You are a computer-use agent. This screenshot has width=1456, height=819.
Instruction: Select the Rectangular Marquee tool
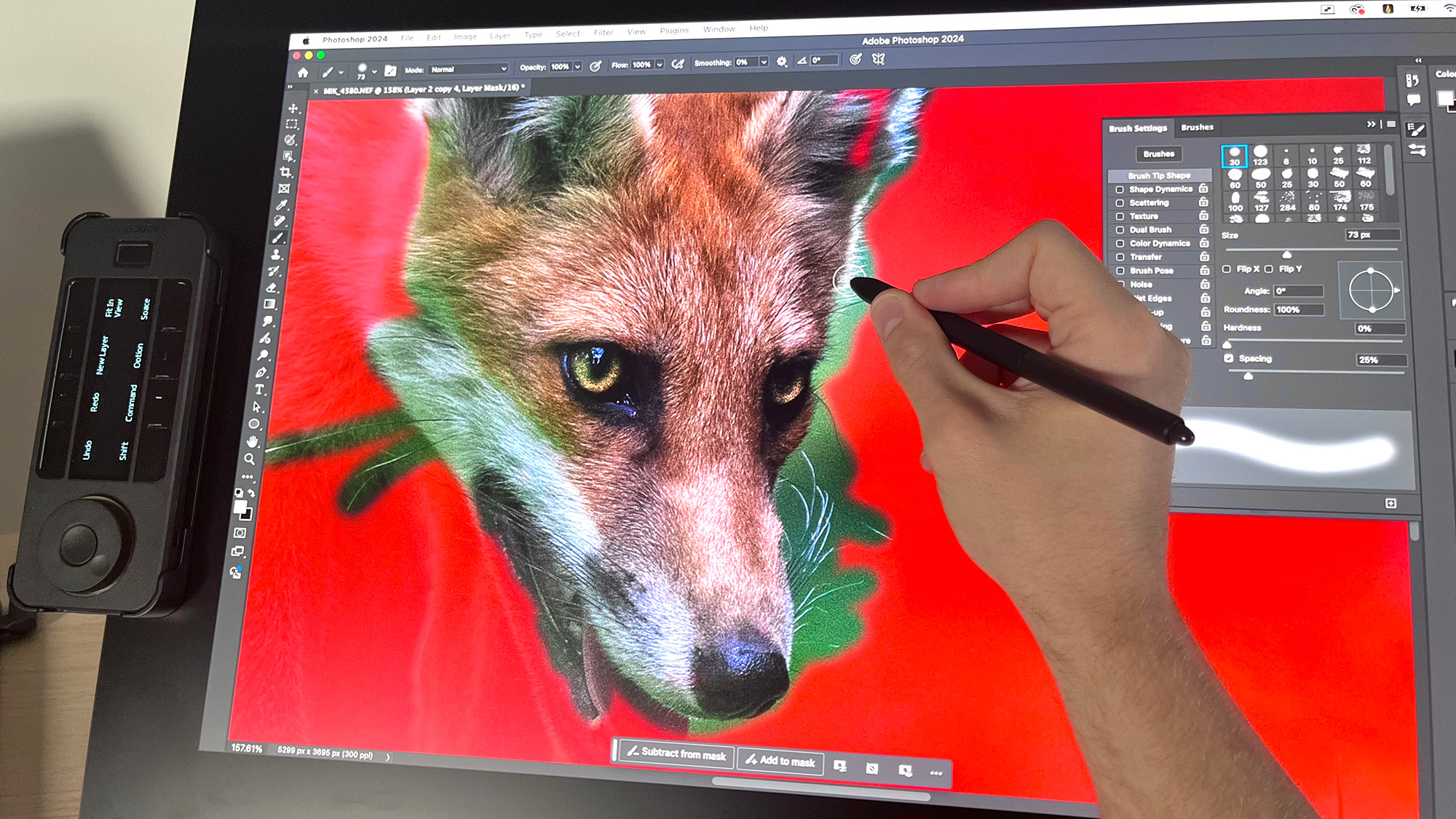tap(292, 124)
